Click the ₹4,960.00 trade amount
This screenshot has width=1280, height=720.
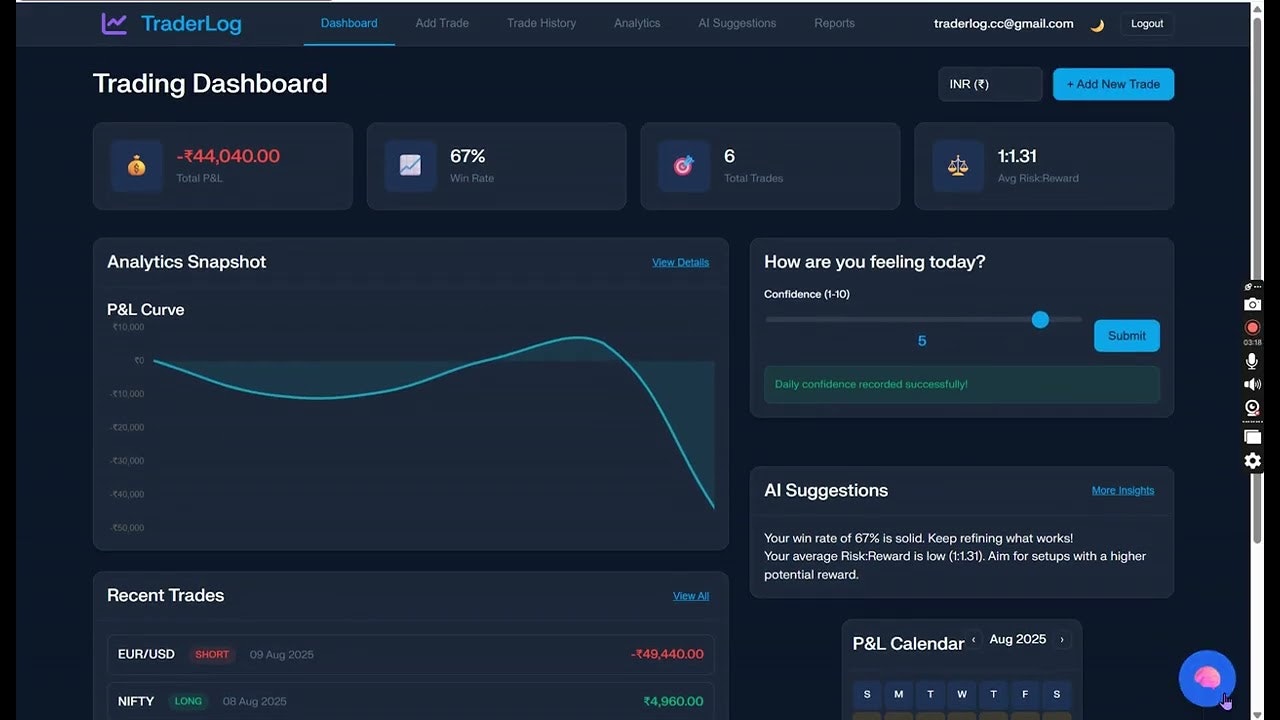(673, 701)
